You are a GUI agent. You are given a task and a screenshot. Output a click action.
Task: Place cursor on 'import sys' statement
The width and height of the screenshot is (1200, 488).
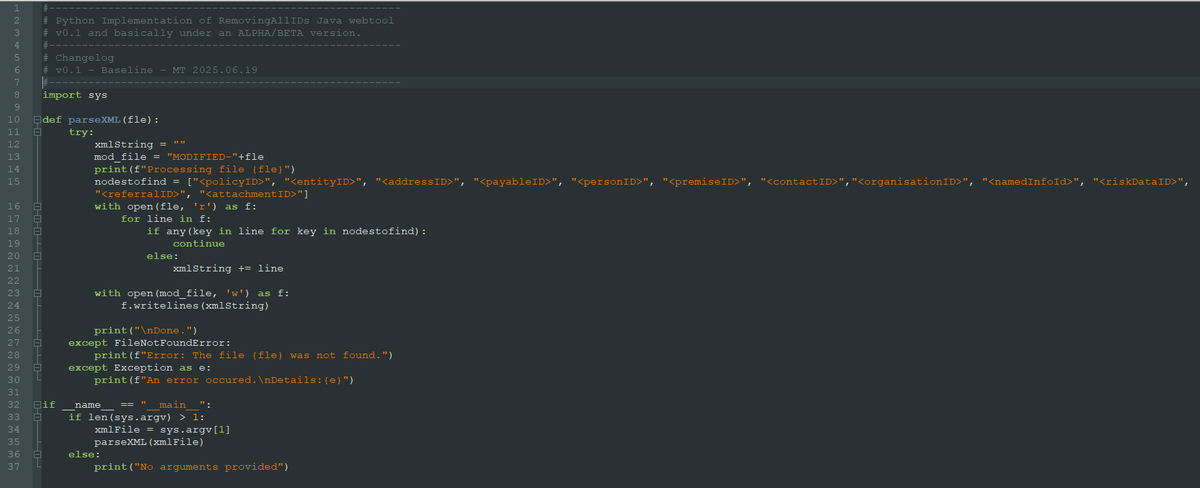(x=75, y=95)
